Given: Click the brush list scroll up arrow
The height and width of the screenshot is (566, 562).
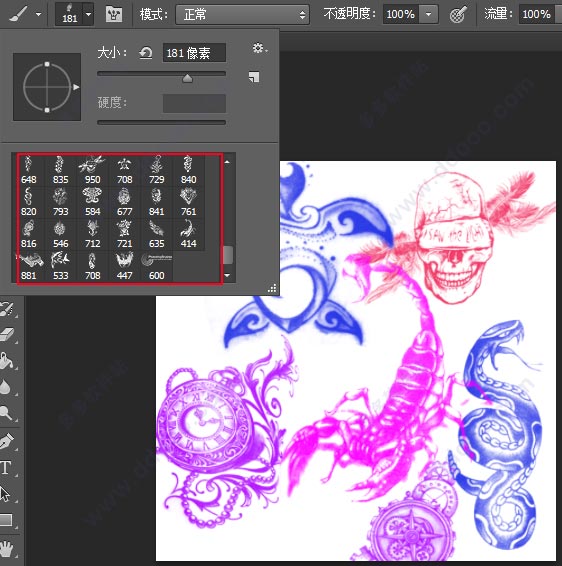Looking at the screenshot, I should 227,162.
